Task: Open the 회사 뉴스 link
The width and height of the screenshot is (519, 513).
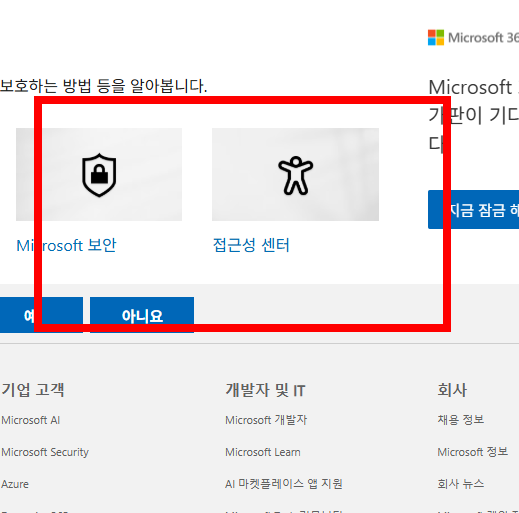Action: pyautogui.click(x=461, y=484)
